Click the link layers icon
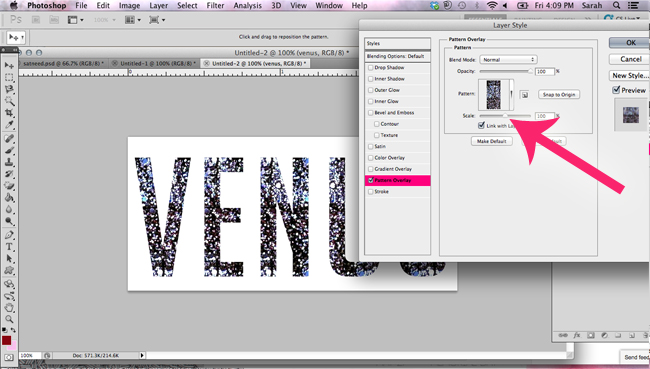This screenshot has height=369, width=650. click(563, 335)
